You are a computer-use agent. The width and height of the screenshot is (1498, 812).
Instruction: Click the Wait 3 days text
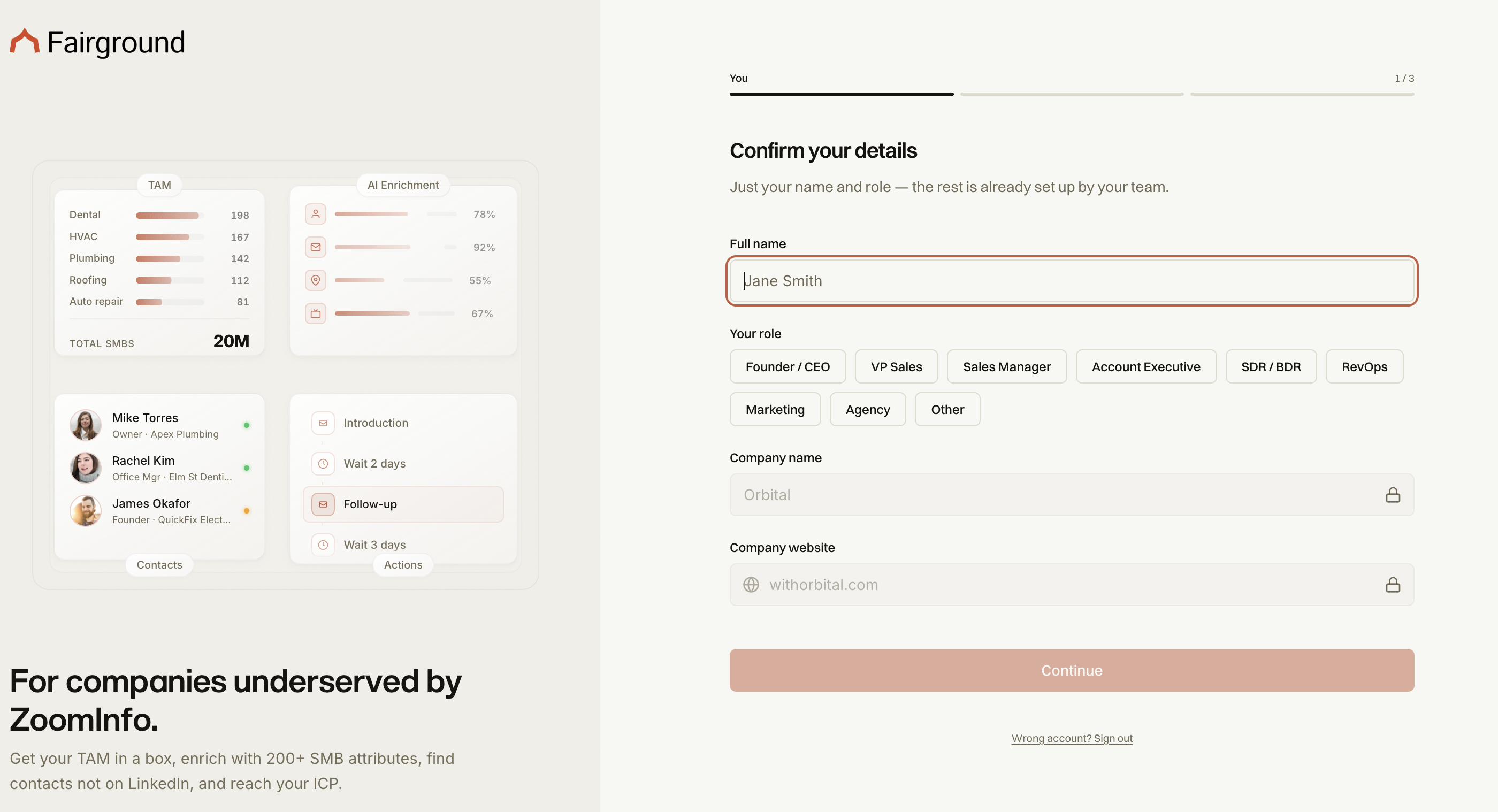[x=374, y=545]
